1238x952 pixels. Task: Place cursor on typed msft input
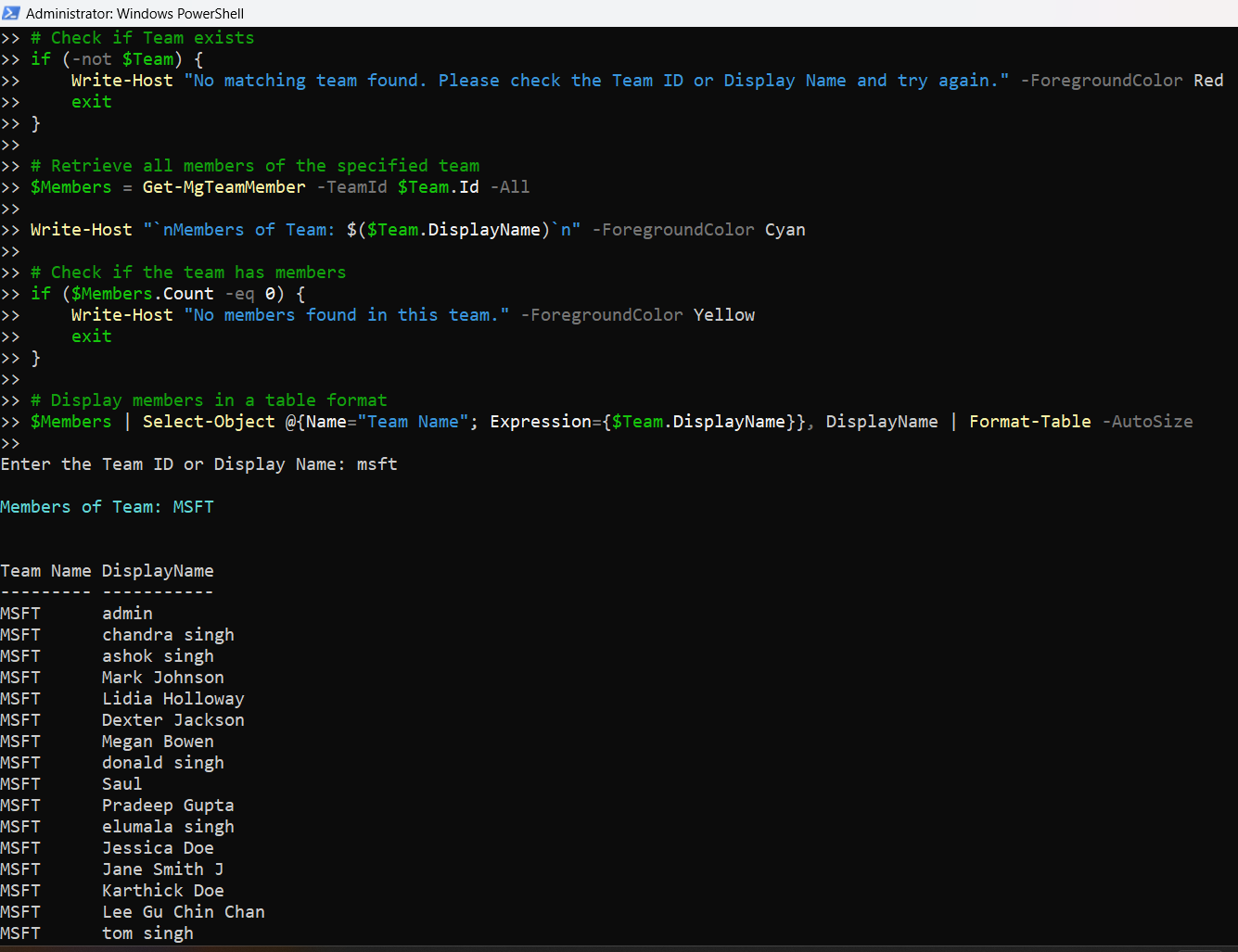tap(377, 464)
